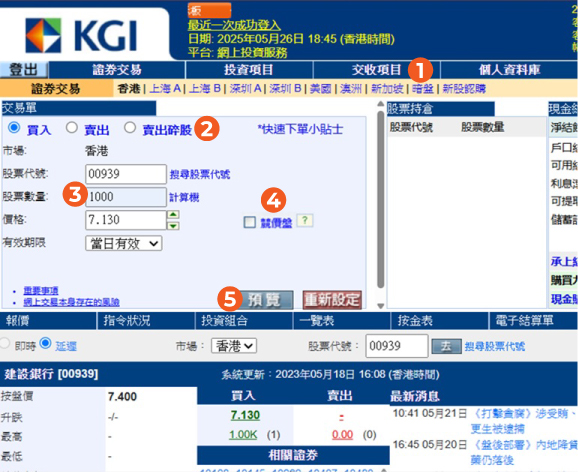The height and width of the screenshot is (472, 578).
Task: Select the 暗盤 market link
Action: [423, 88]
